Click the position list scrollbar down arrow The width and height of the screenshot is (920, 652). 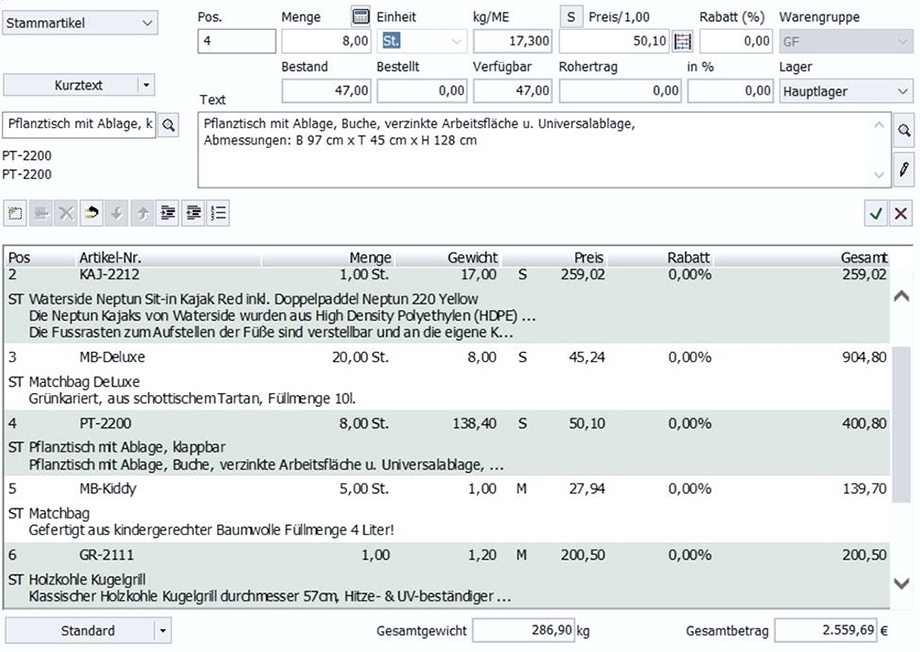[902, 584]
